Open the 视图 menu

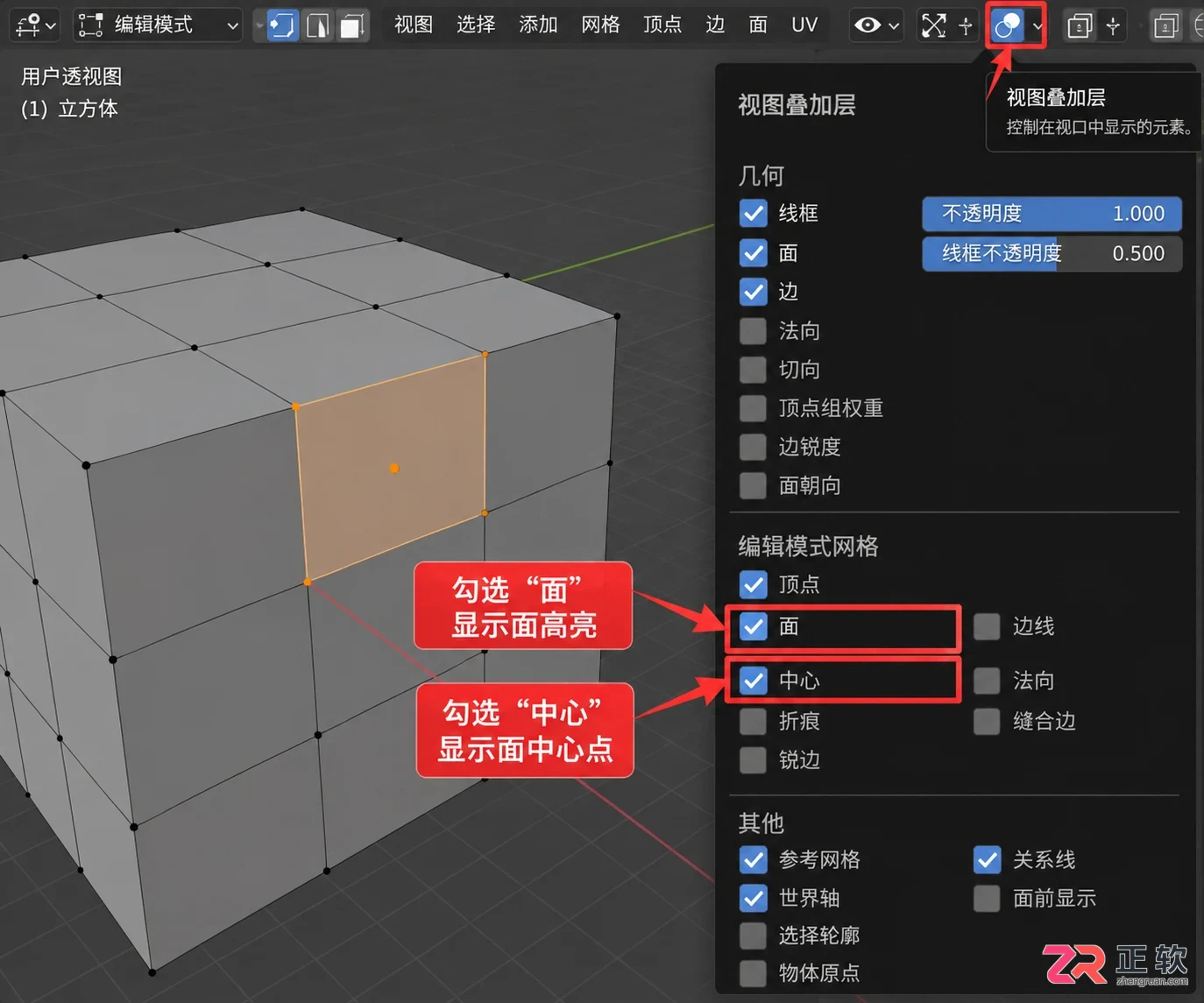[414, 25]
